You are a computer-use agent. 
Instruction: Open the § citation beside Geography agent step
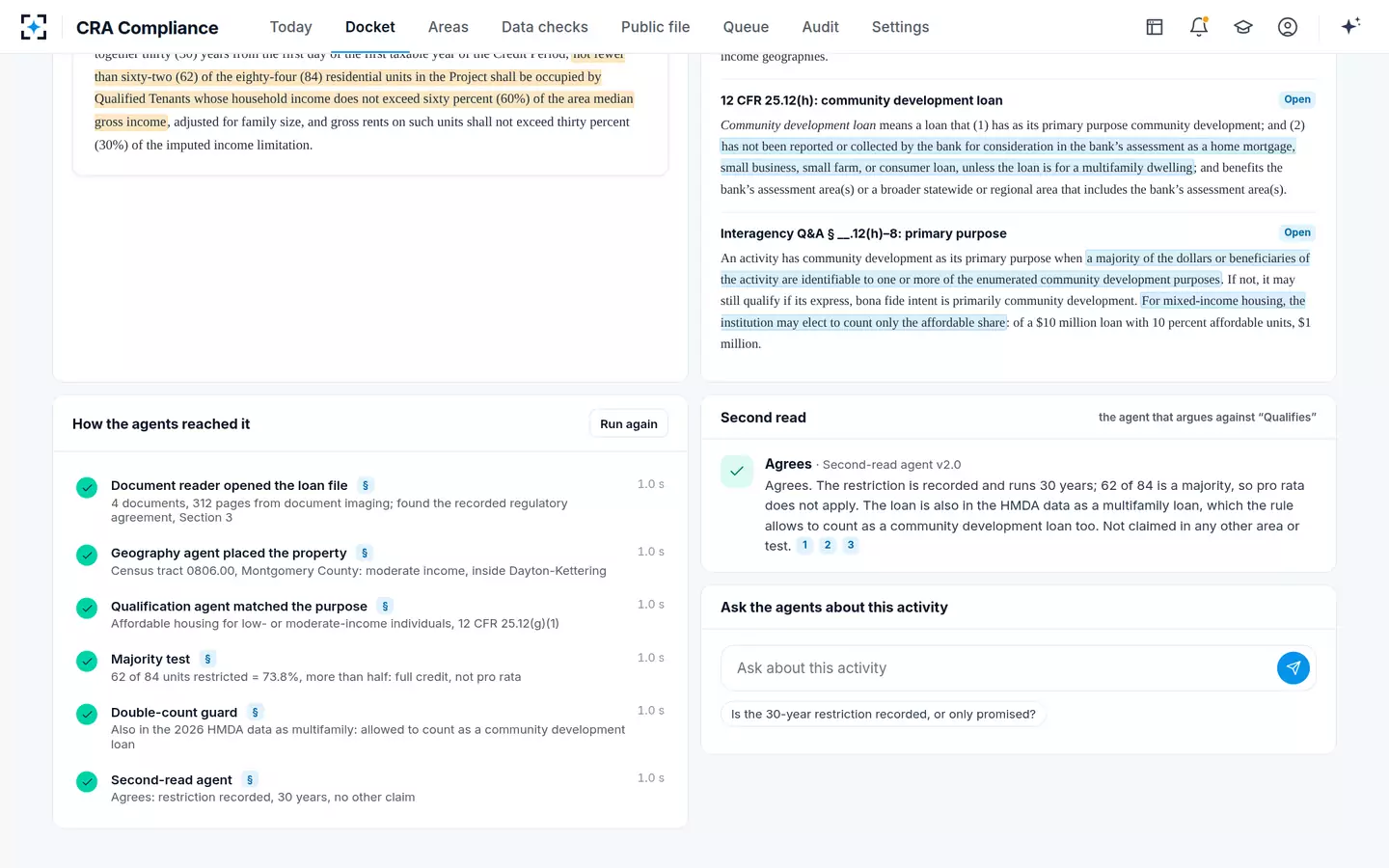pyautogui.click(x=365, y=553)
